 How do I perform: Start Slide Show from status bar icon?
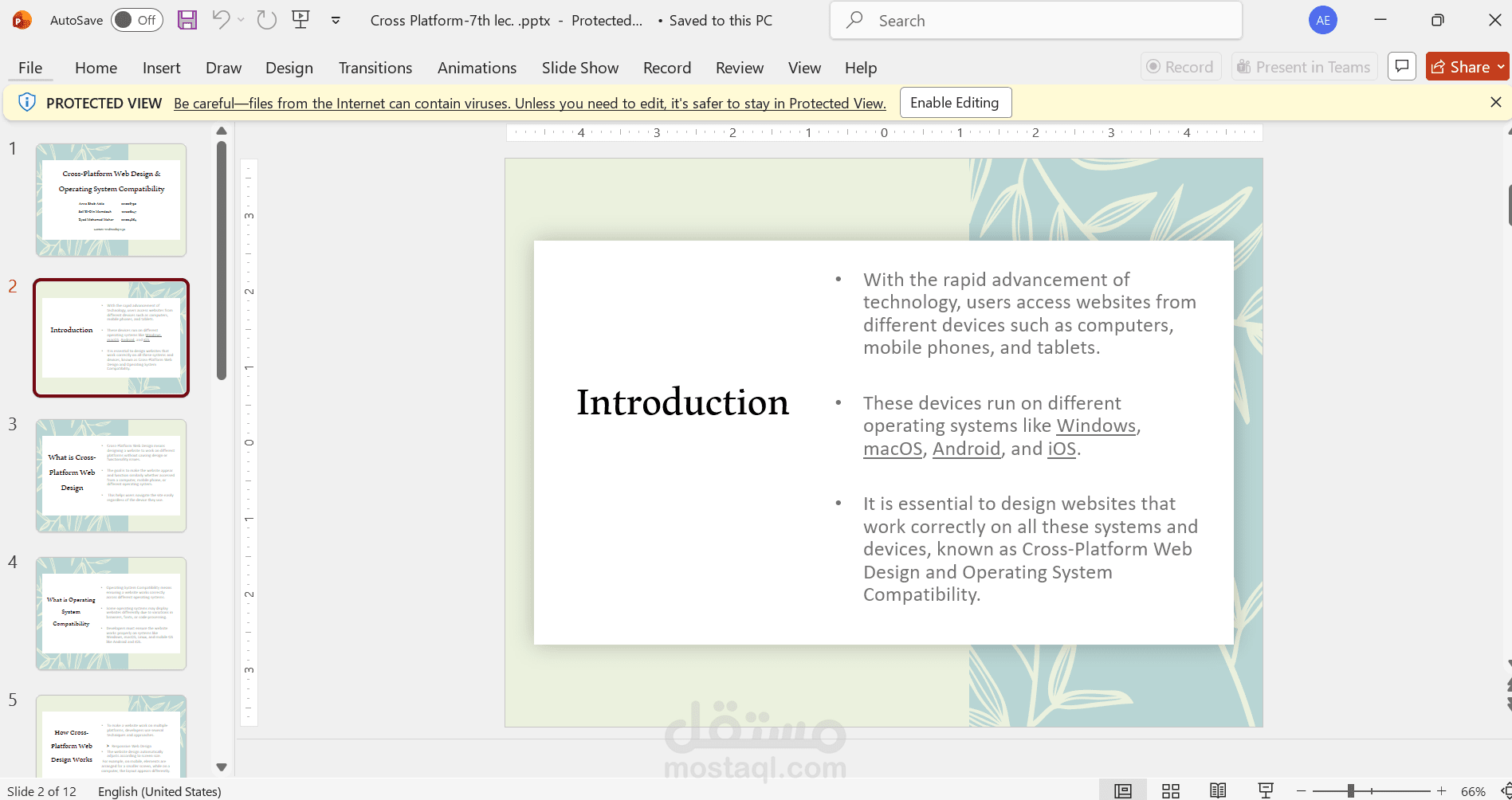point(1266,790)
